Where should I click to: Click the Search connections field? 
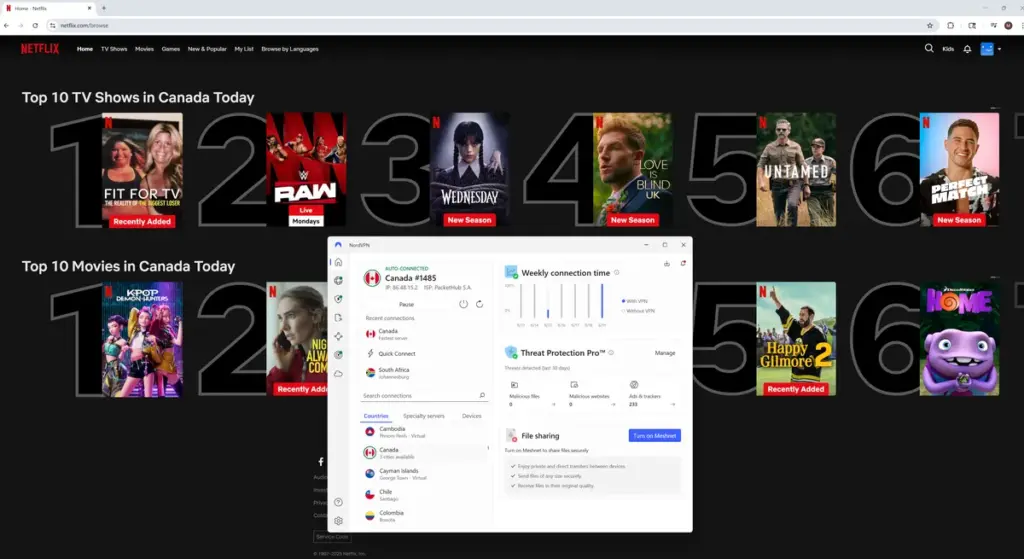tap(420, 396)
